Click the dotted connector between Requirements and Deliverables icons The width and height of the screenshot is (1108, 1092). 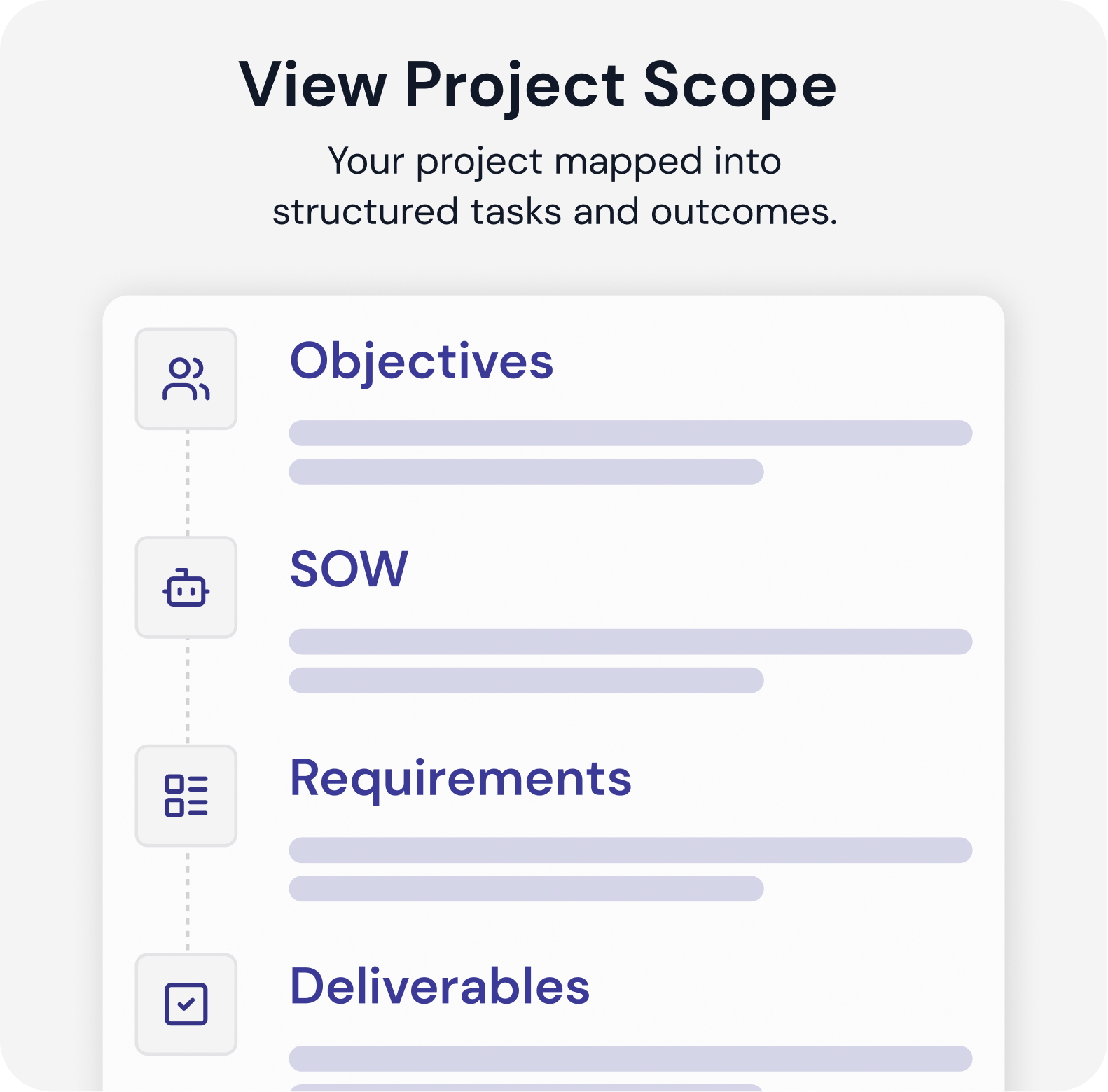click(x=188, y=900)
